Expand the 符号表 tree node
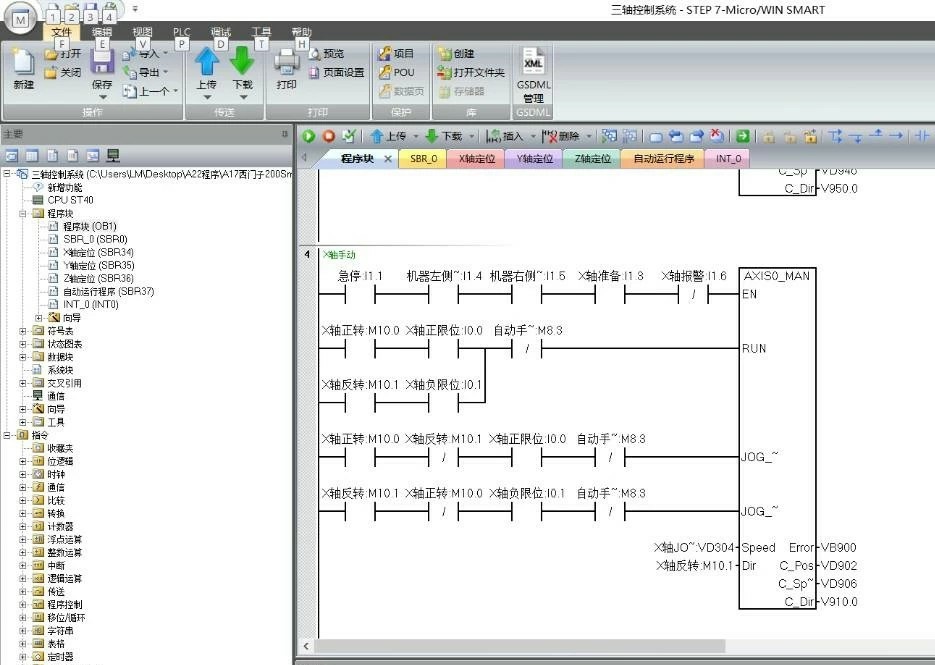Screen dimensions: 935x665 click(23, 330)
